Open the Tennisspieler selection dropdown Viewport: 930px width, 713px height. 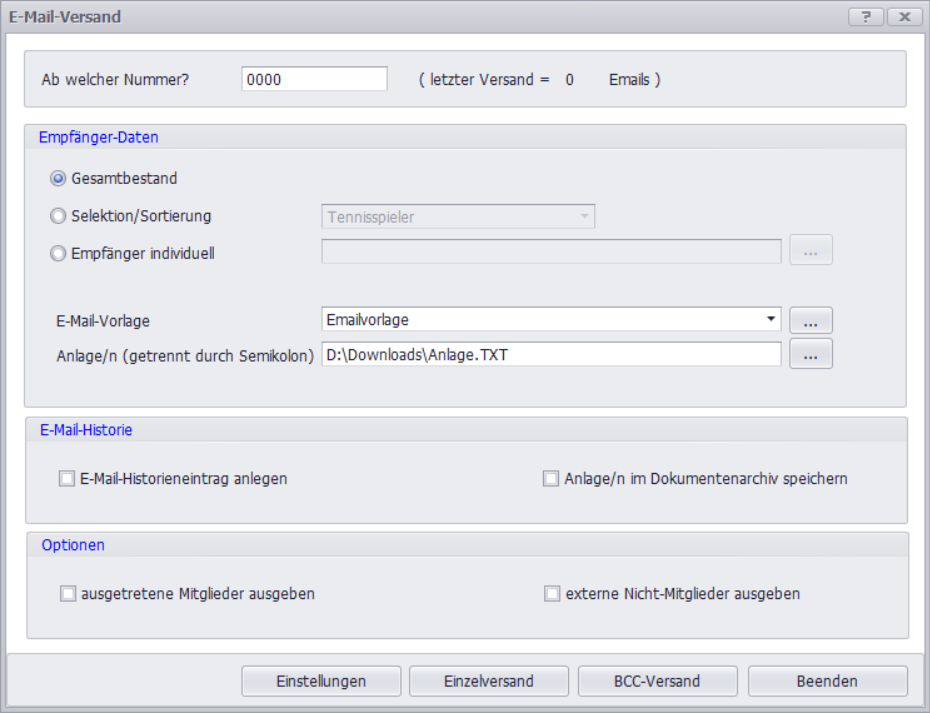[584, 217]
